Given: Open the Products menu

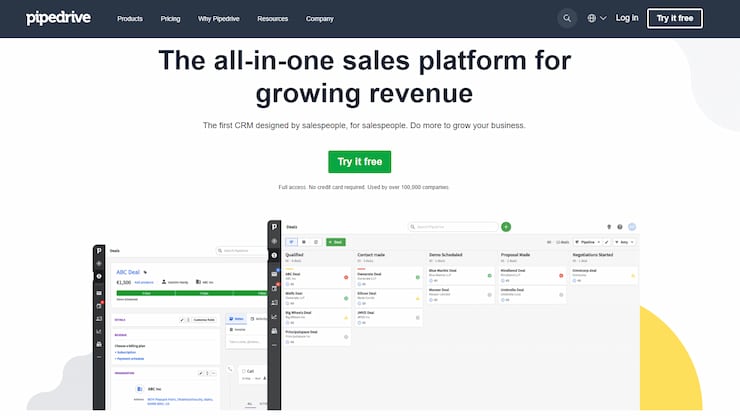Looking at the screenshot, I should coord(130,19).
